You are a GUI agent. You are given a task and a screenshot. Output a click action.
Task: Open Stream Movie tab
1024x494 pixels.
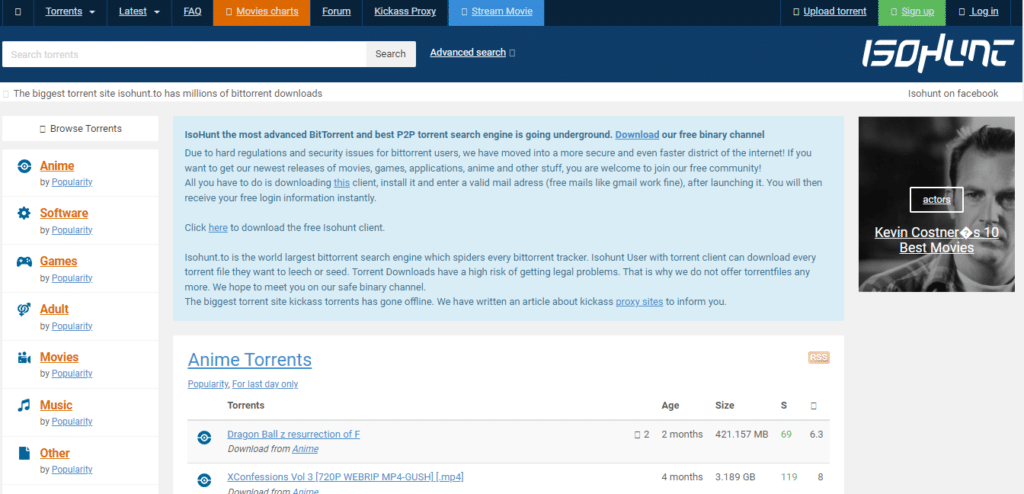pyautogui.click(x=496, y=12)
